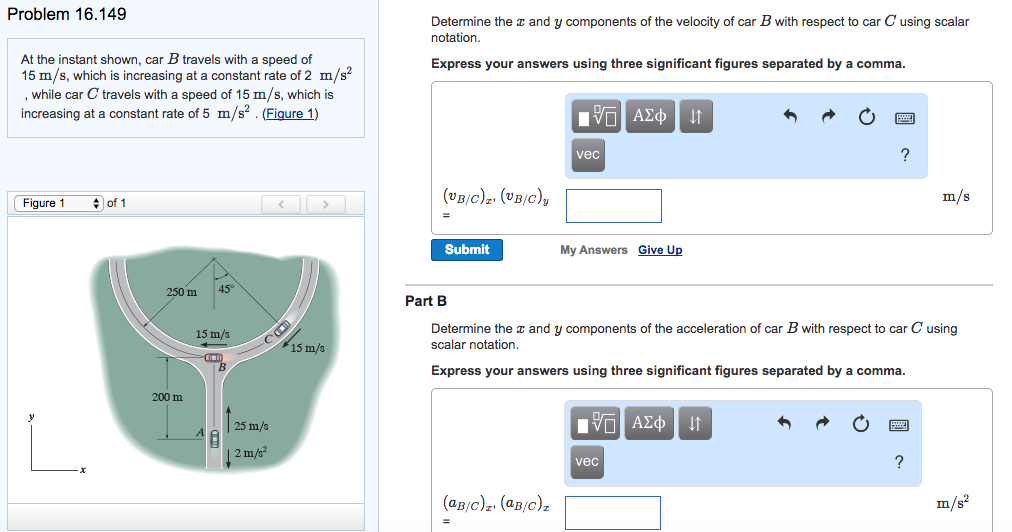The image size is (1012, 532).
Task: Click the velocity answer input field
Action: (x=614, y=206)
